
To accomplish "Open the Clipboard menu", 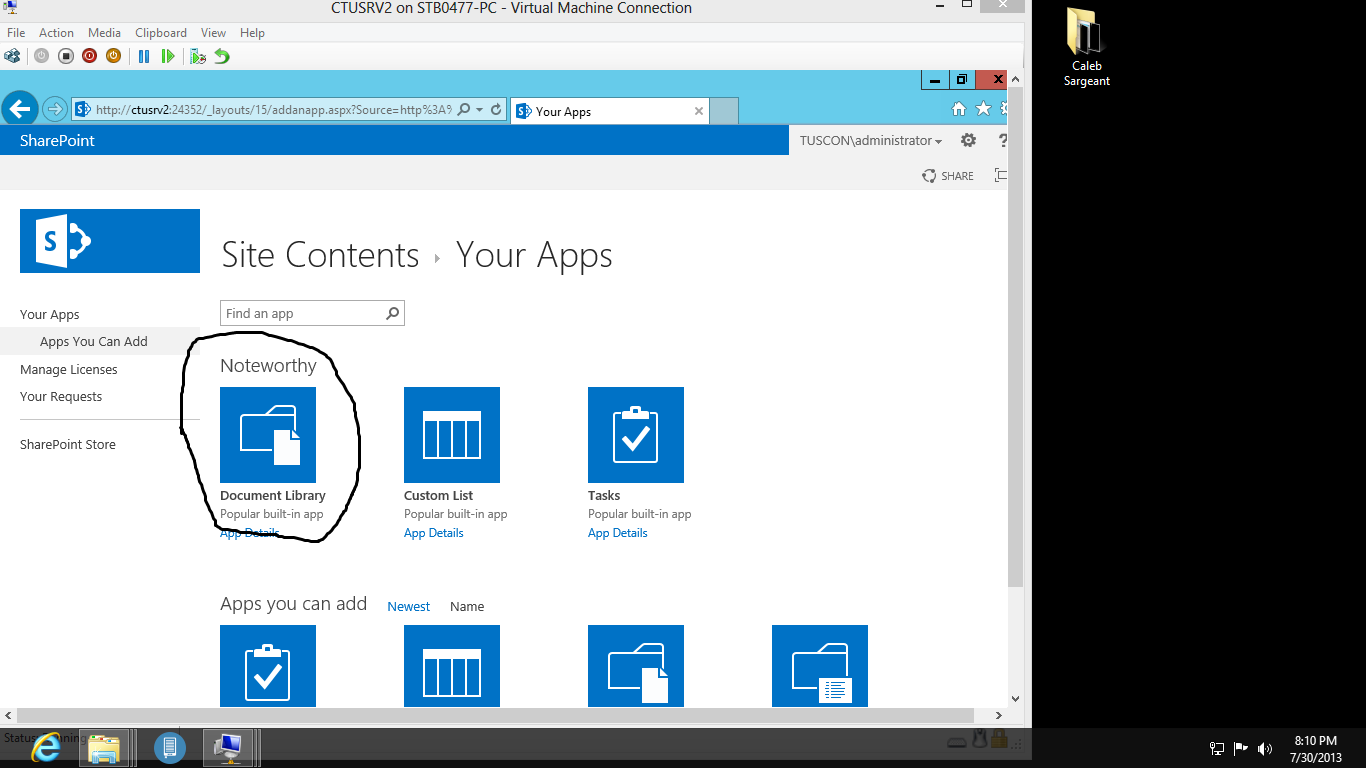I will [161, 33].
